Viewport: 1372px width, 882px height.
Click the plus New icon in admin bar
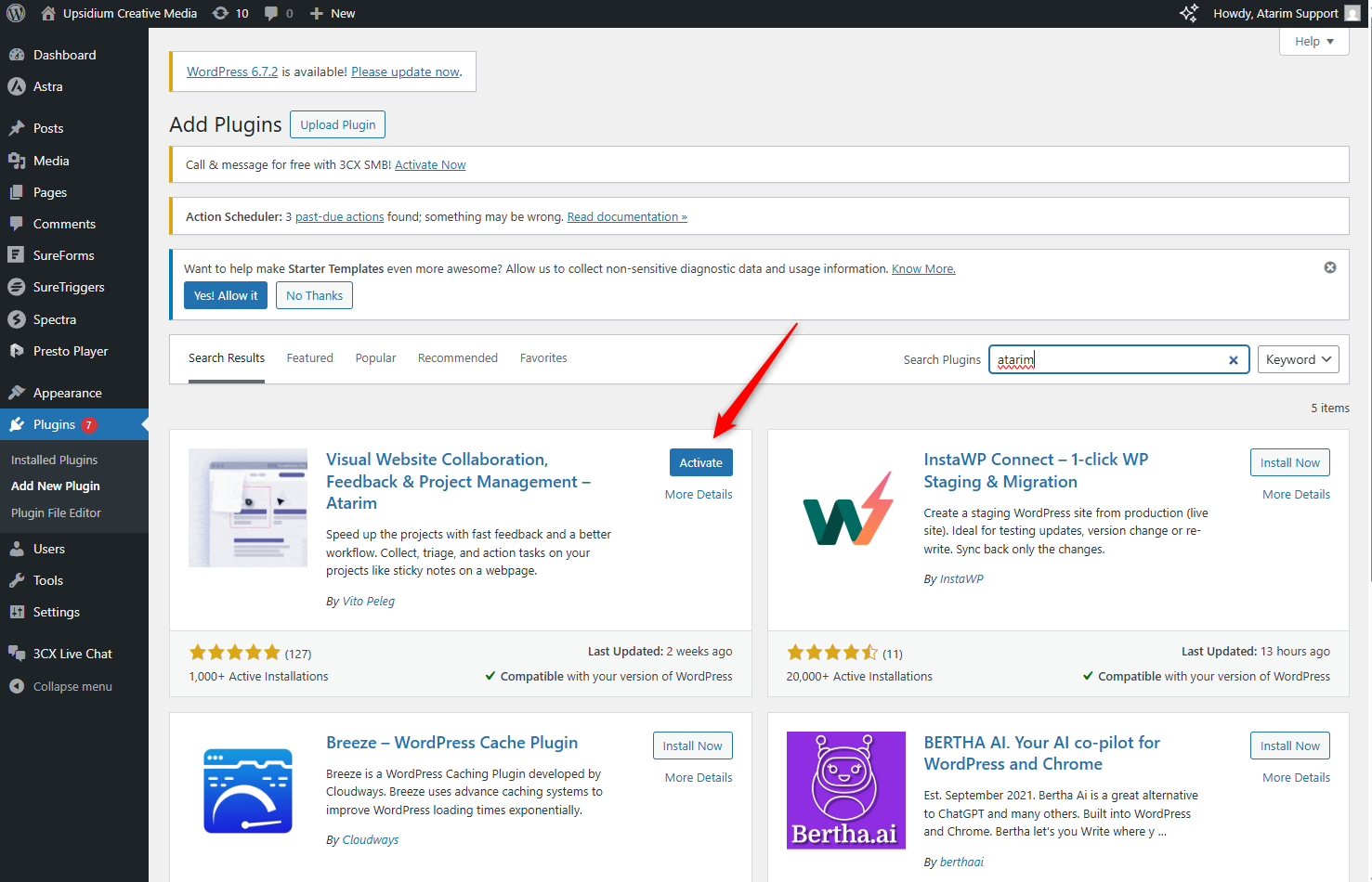[x=317, y=13]
